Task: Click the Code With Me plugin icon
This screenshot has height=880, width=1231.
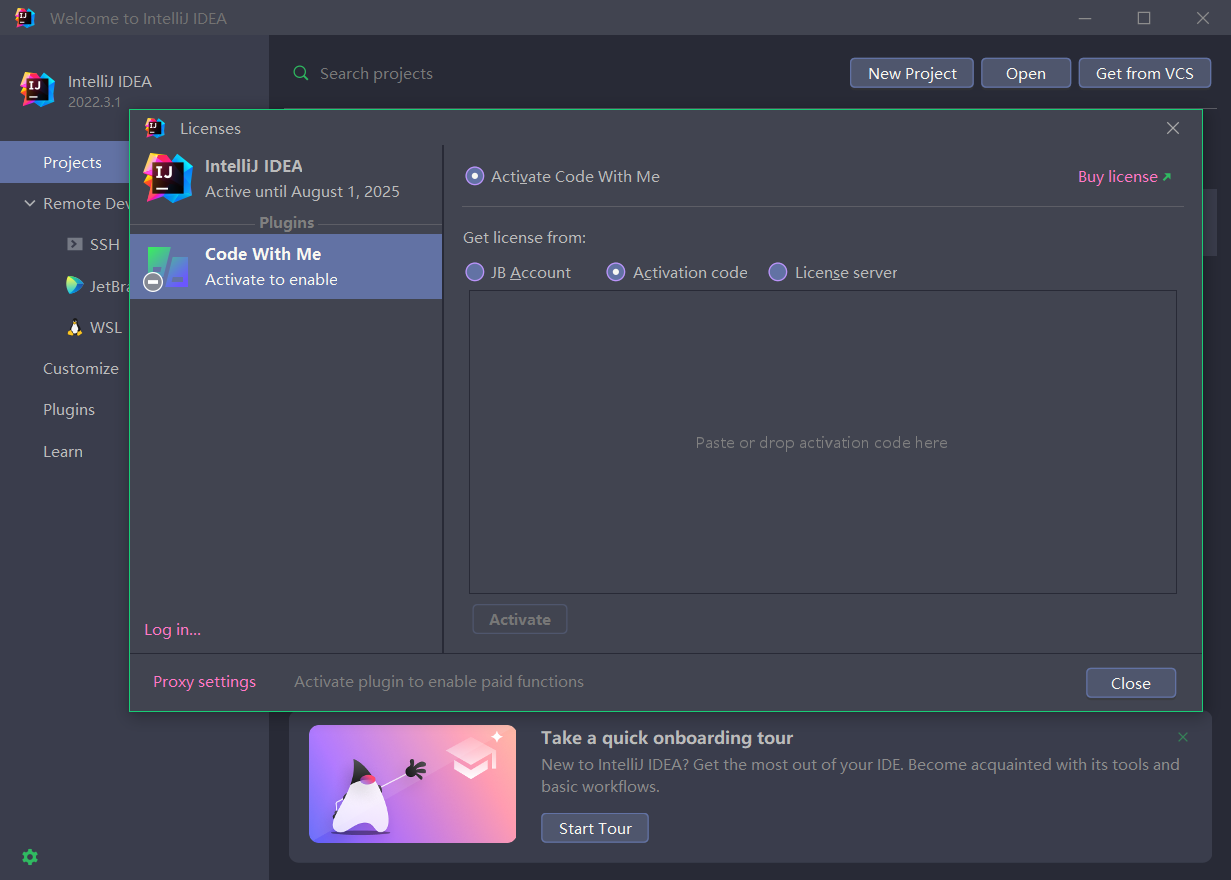Action: 167,268
